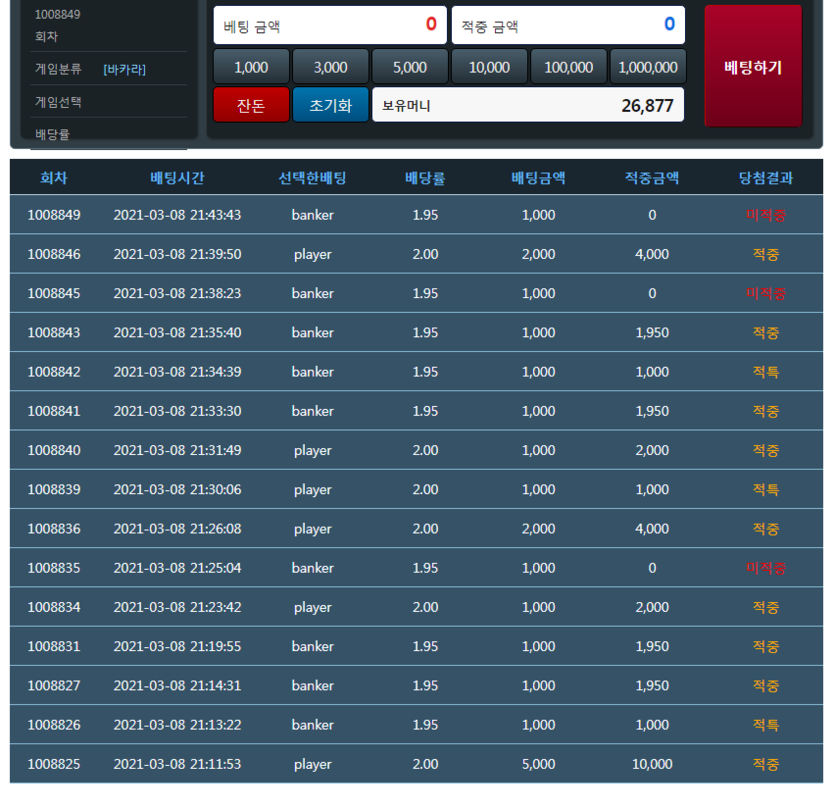Screen dimensions: 835x809
Task: Click the 적특 result for round 1008842
Action: pos(766,372)
